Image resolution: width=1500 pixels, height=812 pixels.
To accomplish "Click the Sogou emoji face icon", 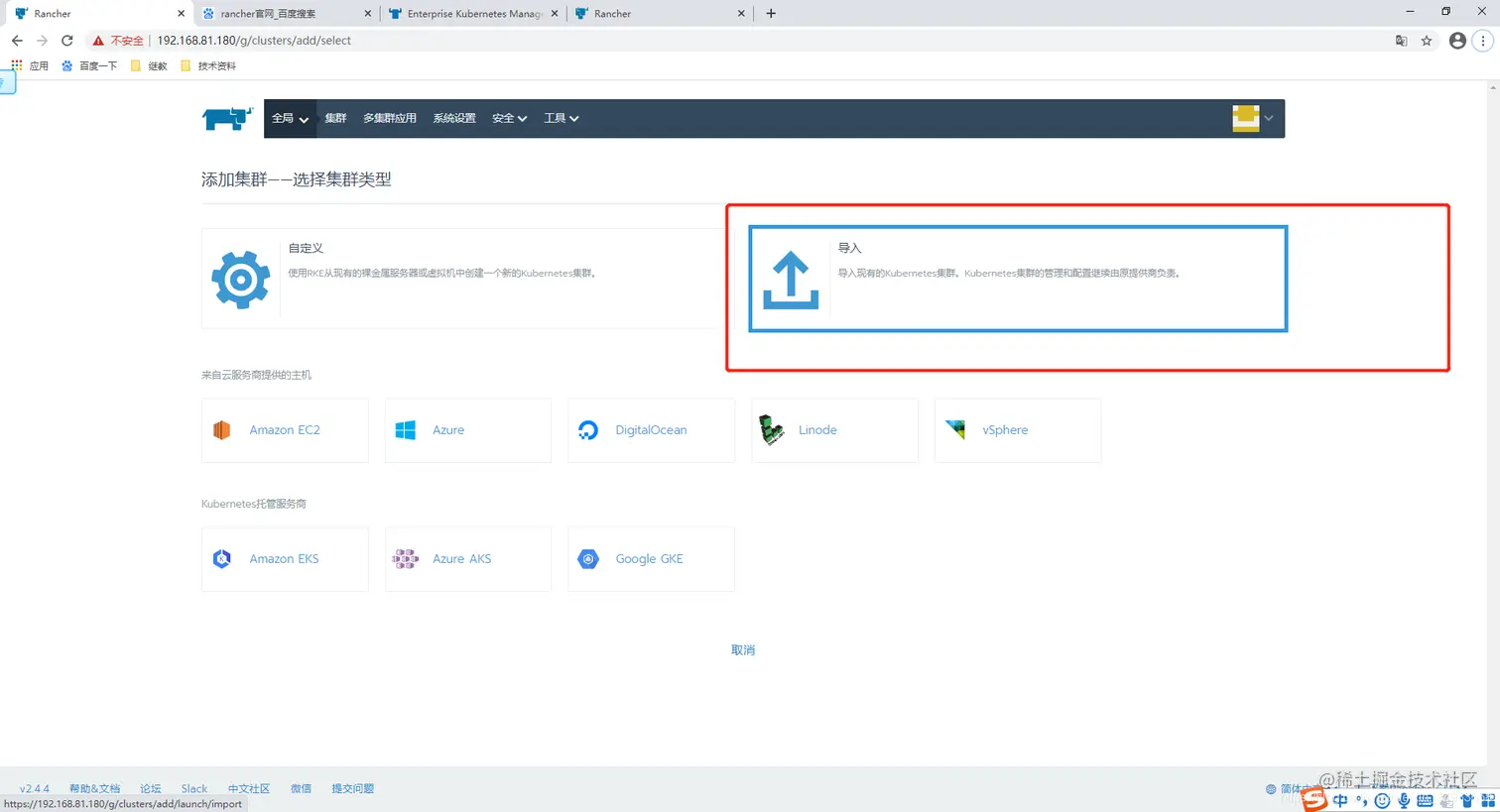I will point(1382,800).
